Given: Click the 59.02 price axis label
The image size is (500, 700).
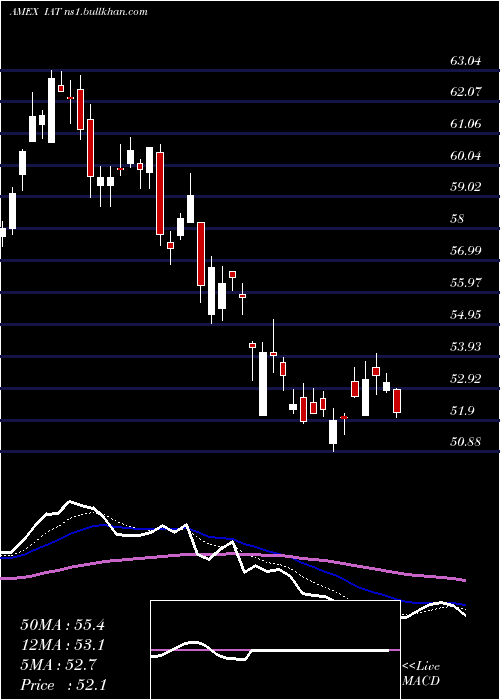Looking at the screenshot, I should click(466, 187).
